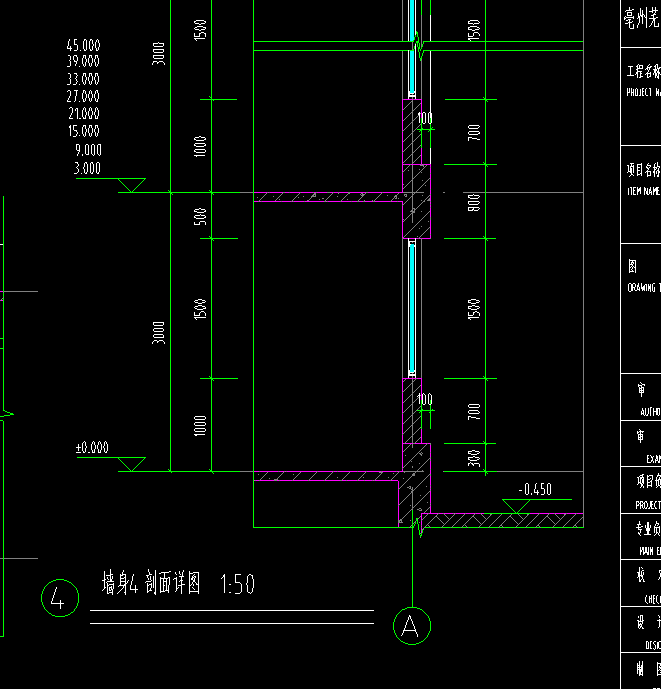Screen dimensions: 661x689
Task: Select the 300 dimension text
Action: click(x=474, y=458)
